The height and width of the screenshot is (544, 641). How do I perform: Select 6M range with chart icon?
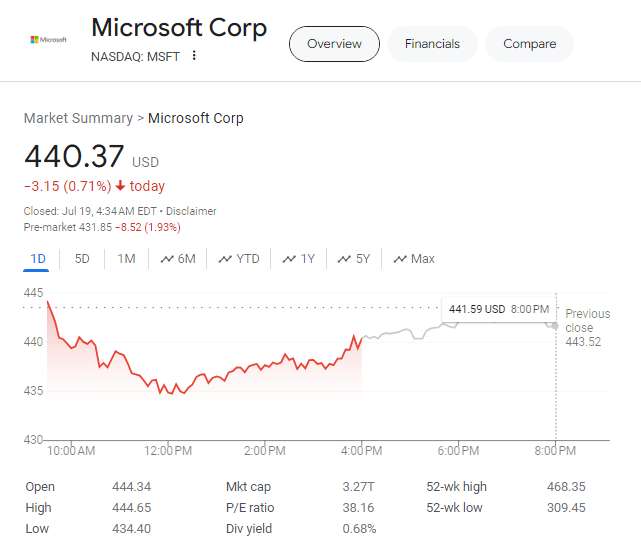[x=177, y=259]
